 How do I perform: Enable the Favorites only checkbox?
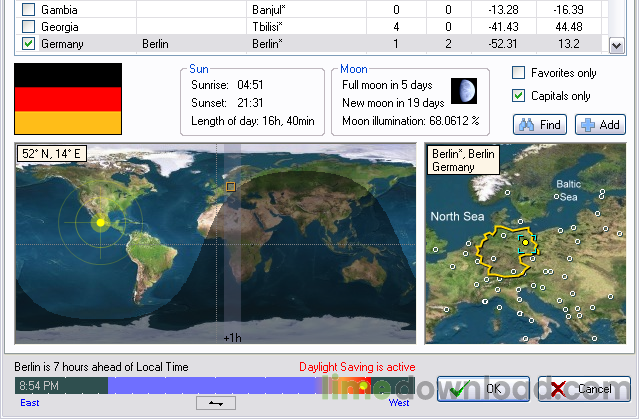point(519,73)
